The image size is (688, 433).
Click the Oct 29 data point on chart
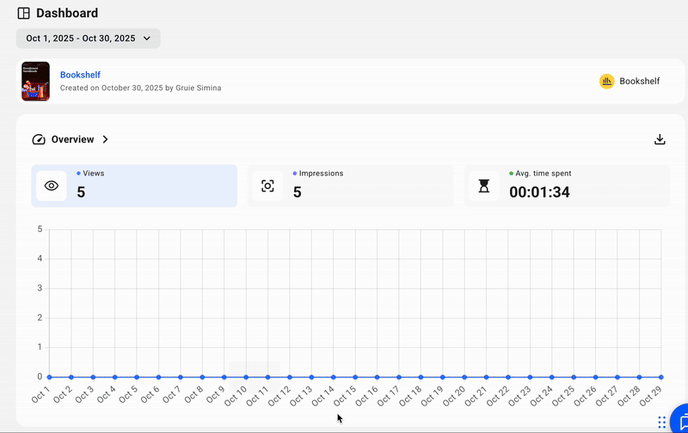click(x=661, y=377)
